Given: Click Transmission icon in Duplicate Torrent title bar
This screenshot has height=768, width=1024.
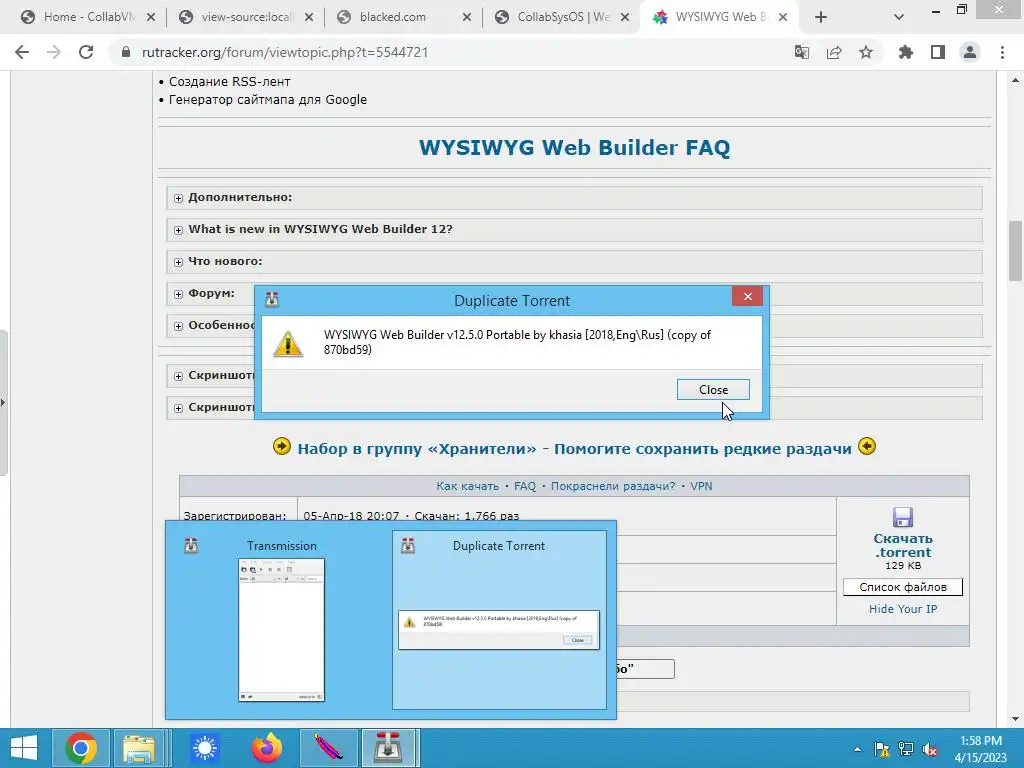Looking at the screenshot, I should [x=272, y=300].
